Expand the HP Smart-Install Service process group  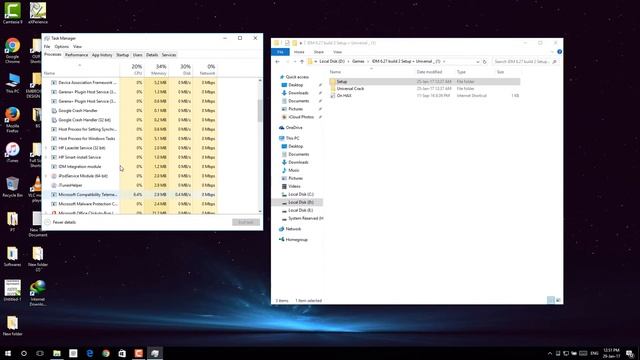coord(46,157)
